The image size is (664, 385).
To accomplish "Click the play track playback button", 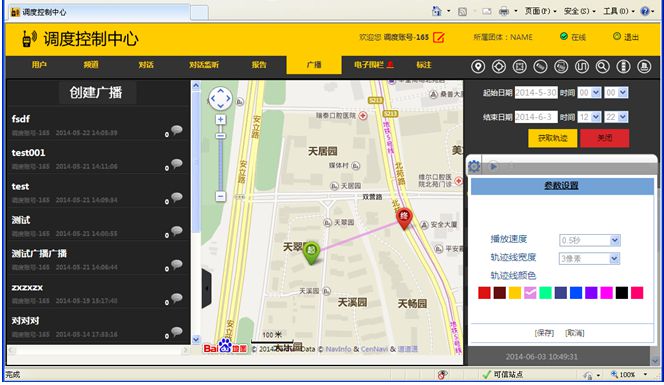I will tap(493, 166).
